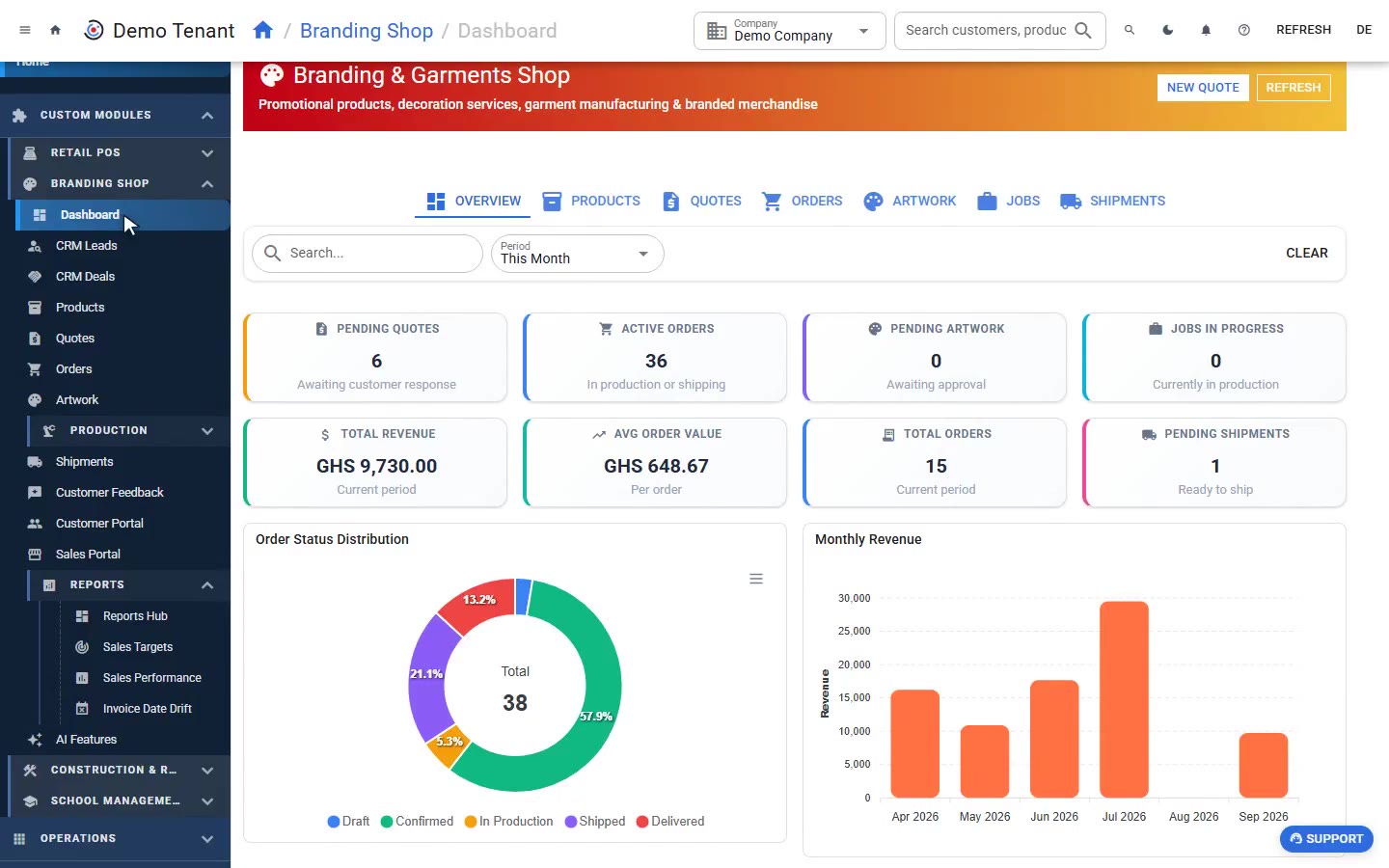Toggle the Draft legend item
1389x868 pixels.
pyautogui.click(x=348, y=822)
